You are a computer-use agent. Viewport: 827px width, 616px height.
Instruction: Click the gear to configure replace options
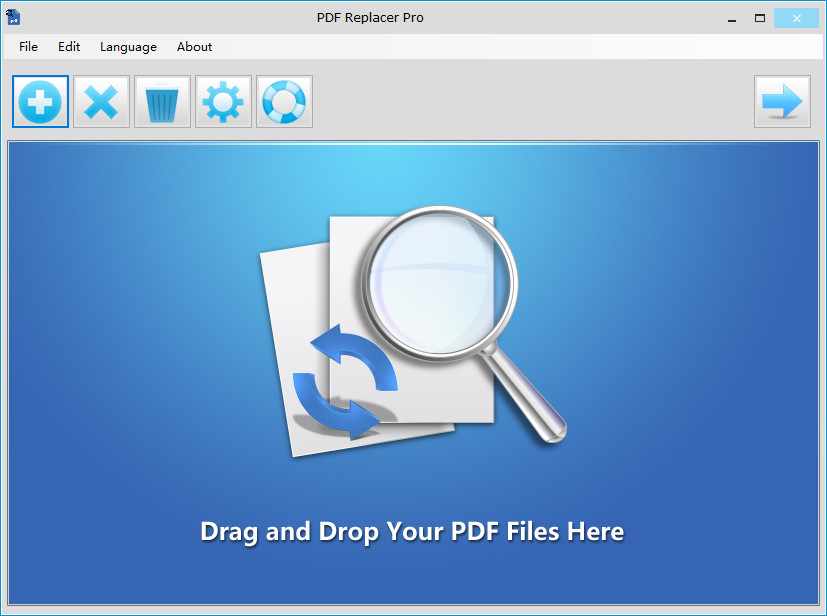pyautogui.click(x=223, y=101)
